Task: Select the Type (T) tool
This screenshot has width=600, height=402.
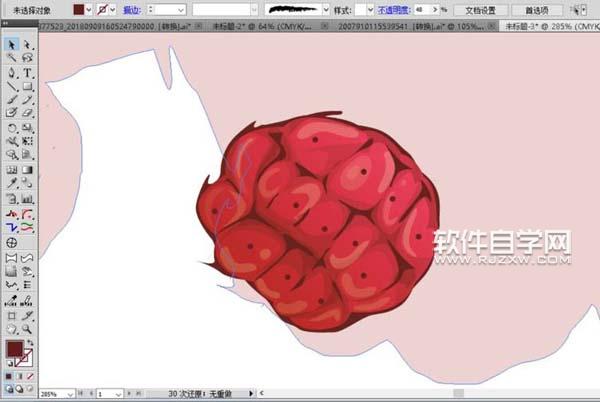Action: [27, 73]
